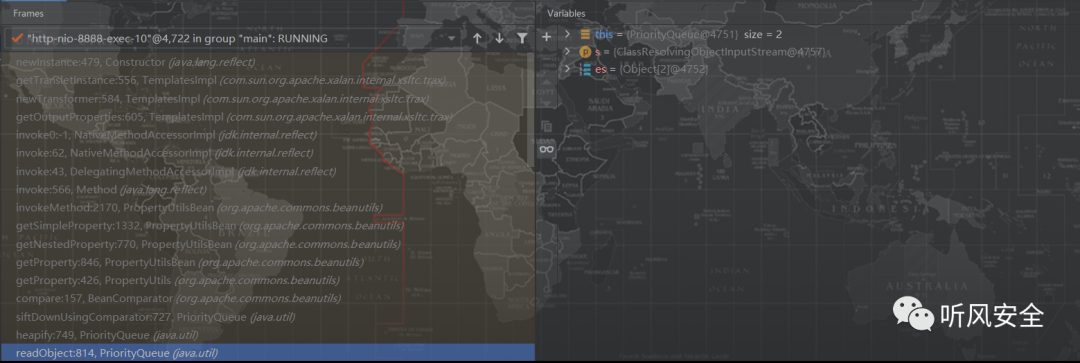Open the frames filter funnel icon
Viewport: 1080px width, 363px height.
coord(522,39)
